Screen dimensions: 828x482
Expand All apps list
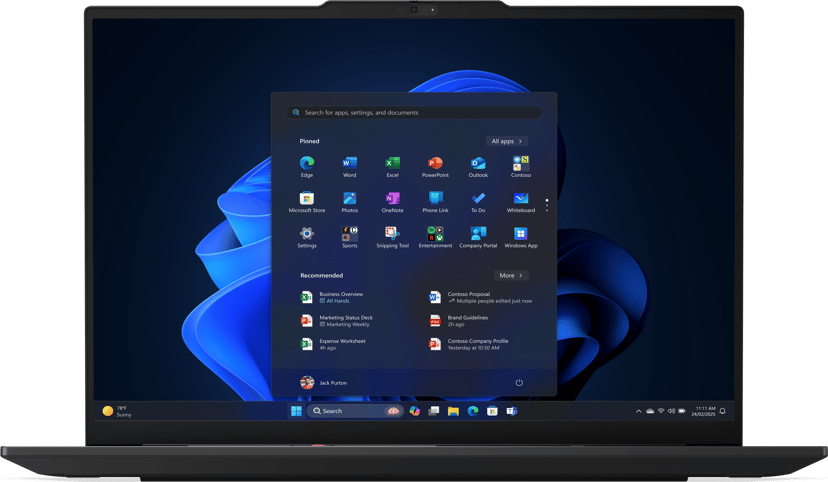click(507, 141)
